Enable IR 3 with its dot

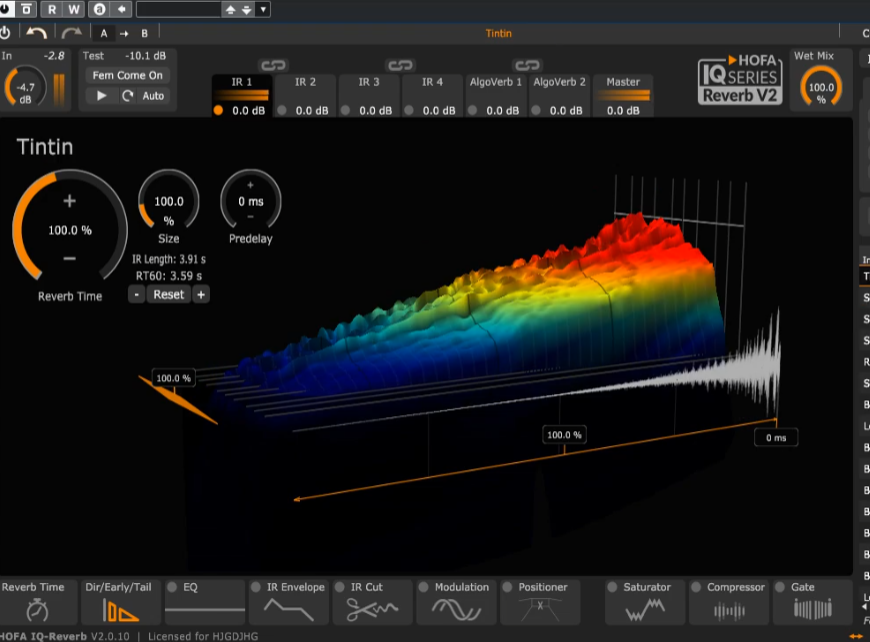[x=346, y=110]
